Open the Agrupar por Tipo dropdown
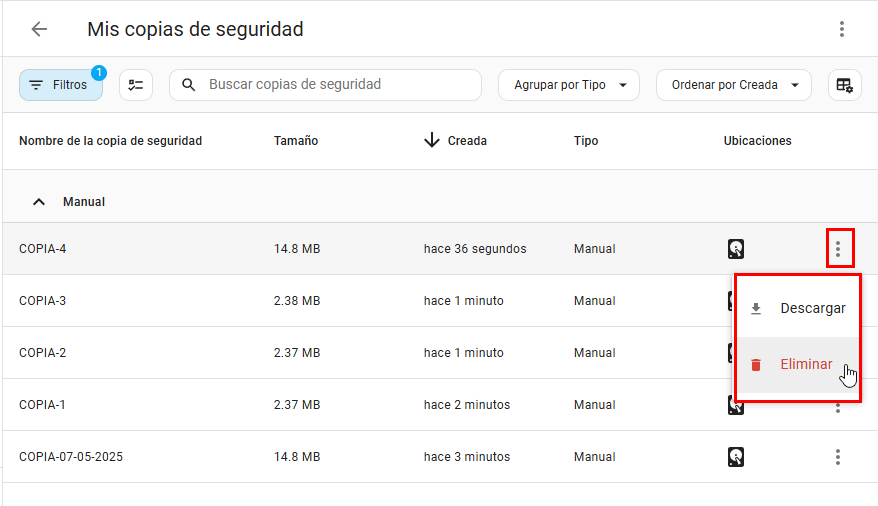Screen dimensions: 878x506 click(568, 85)
